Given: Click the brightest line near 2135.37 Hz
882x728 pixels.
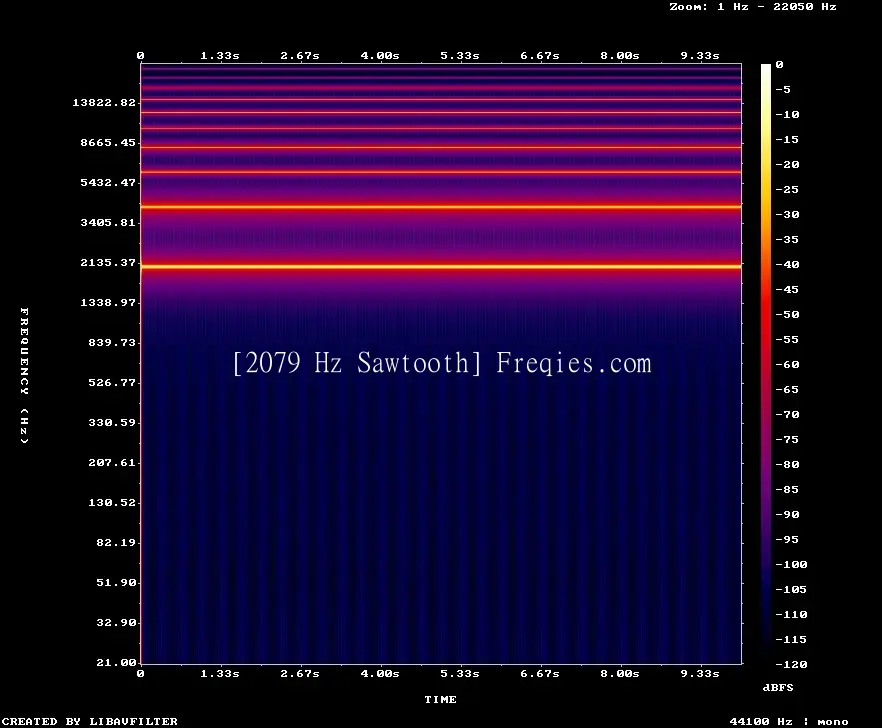Looking at the screenshot, I should tap(441, 267).
